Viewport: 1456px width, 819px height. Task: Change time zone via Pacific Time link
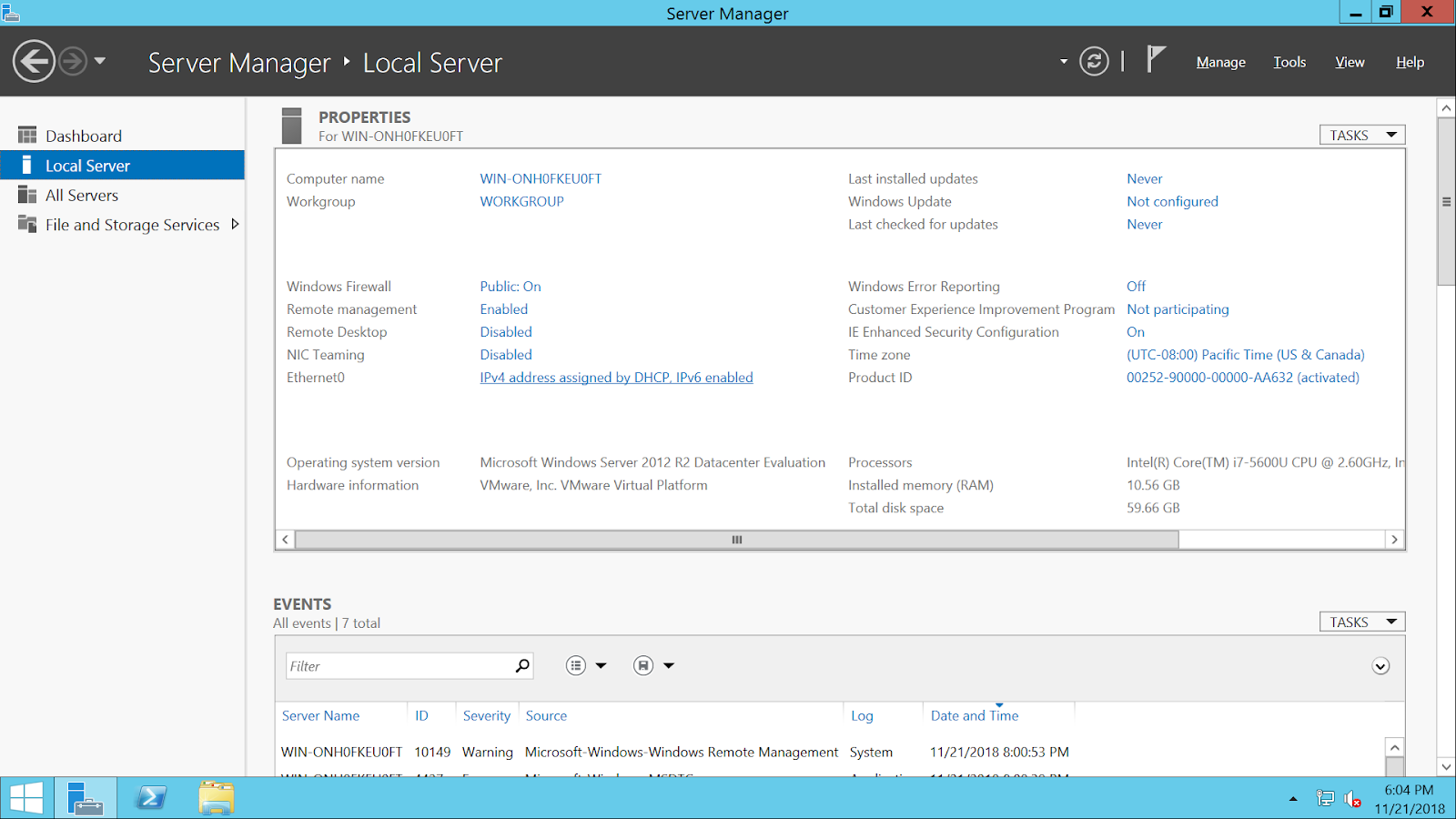pyautogui.click(x=1246, y=354)
